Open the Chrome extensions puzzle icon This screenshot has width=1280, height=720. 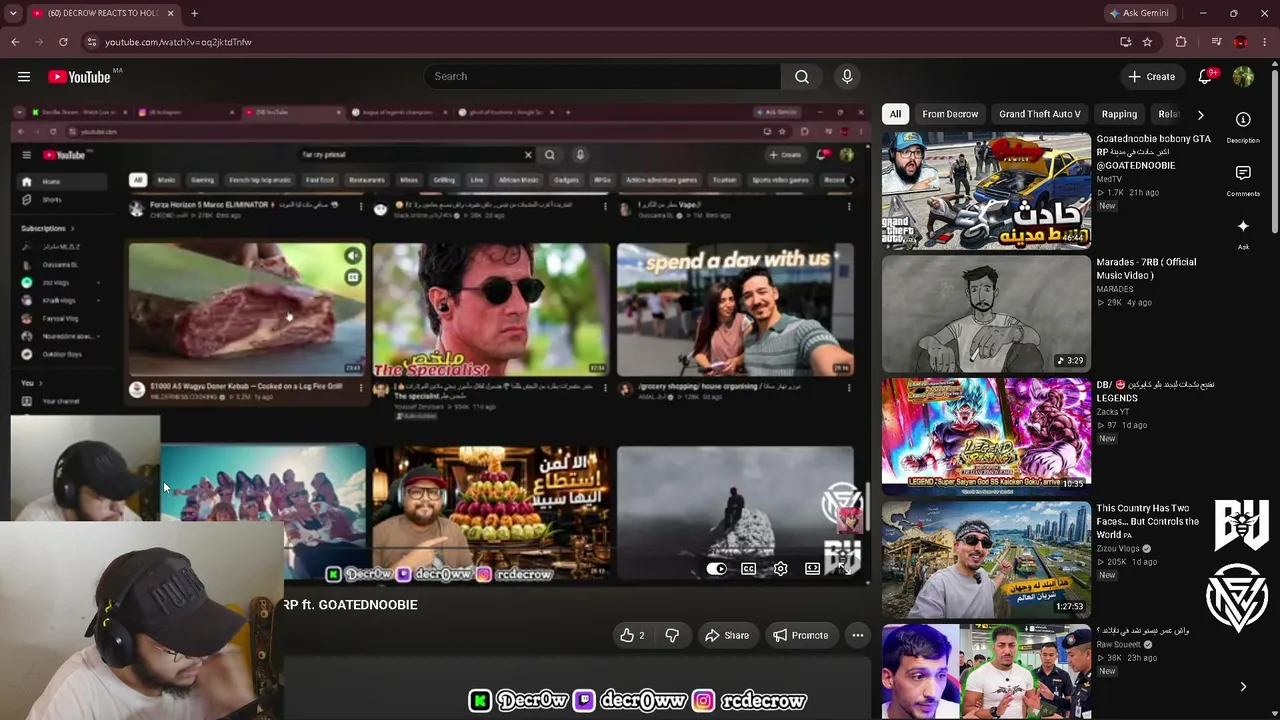point(1181,42)
